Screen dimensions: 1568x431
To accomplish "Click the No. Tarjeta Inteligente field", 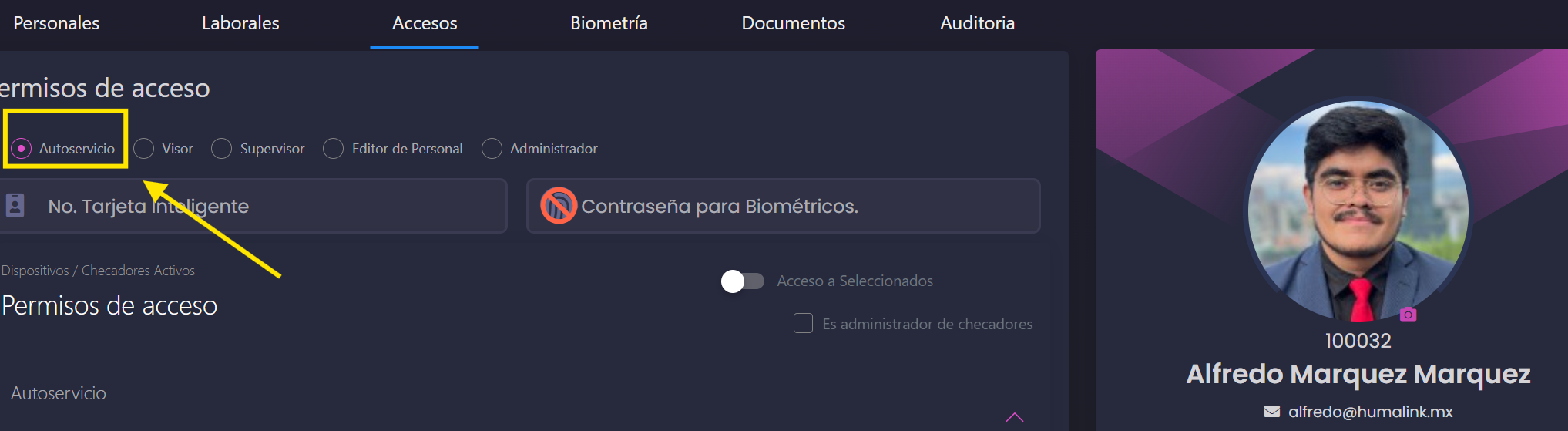I will 253,206.
